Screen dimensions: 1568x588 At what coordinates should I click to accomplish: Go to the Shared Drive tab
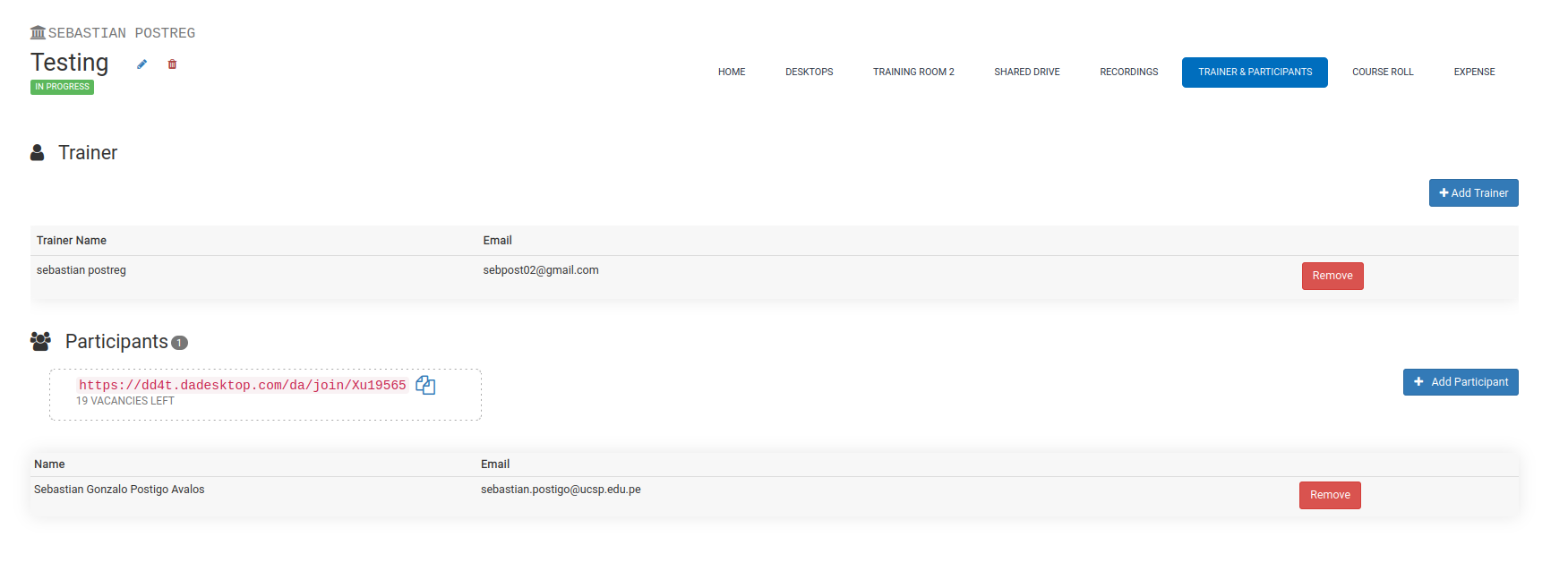click(1026, 72)
